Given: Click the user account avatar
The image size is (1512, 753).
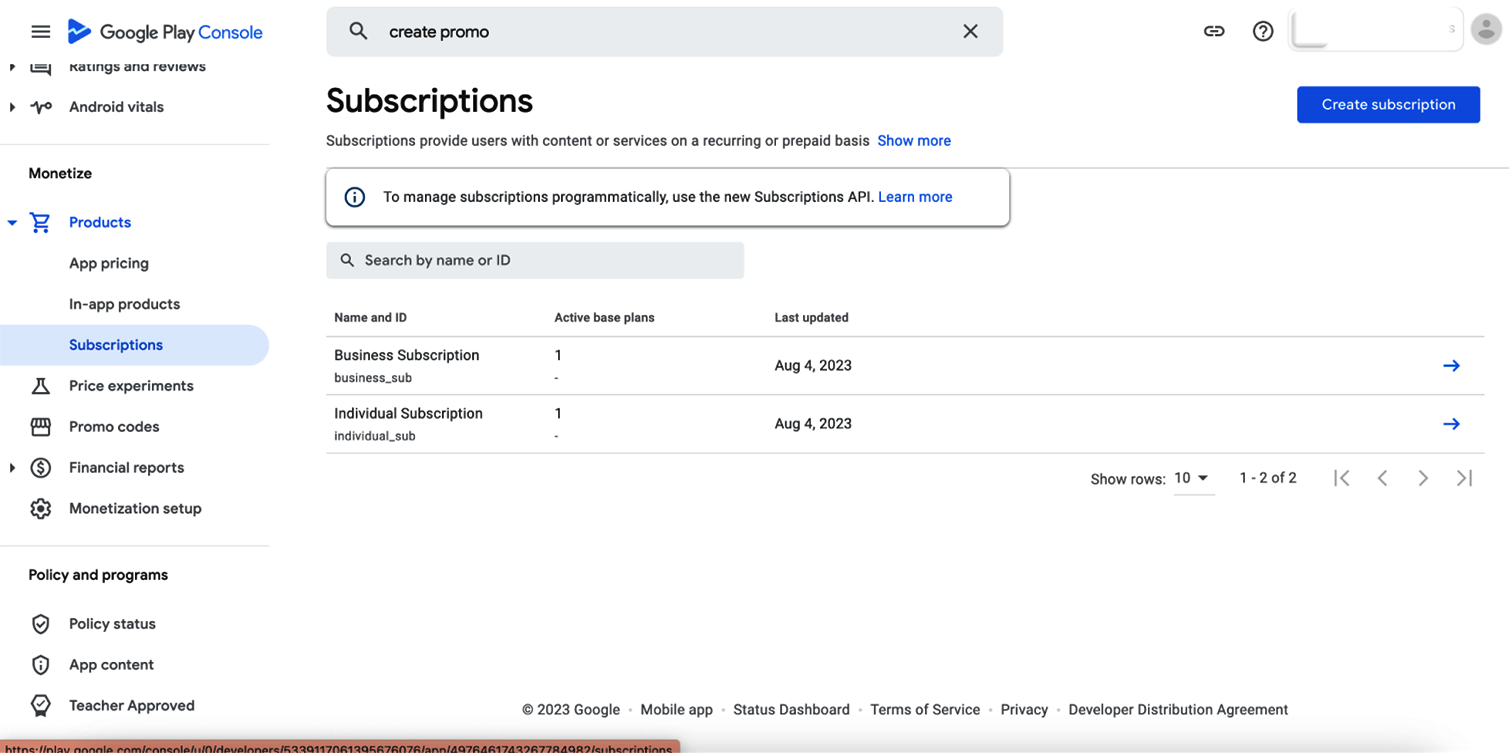Looking at the screenshot, I should point(1486,30).
